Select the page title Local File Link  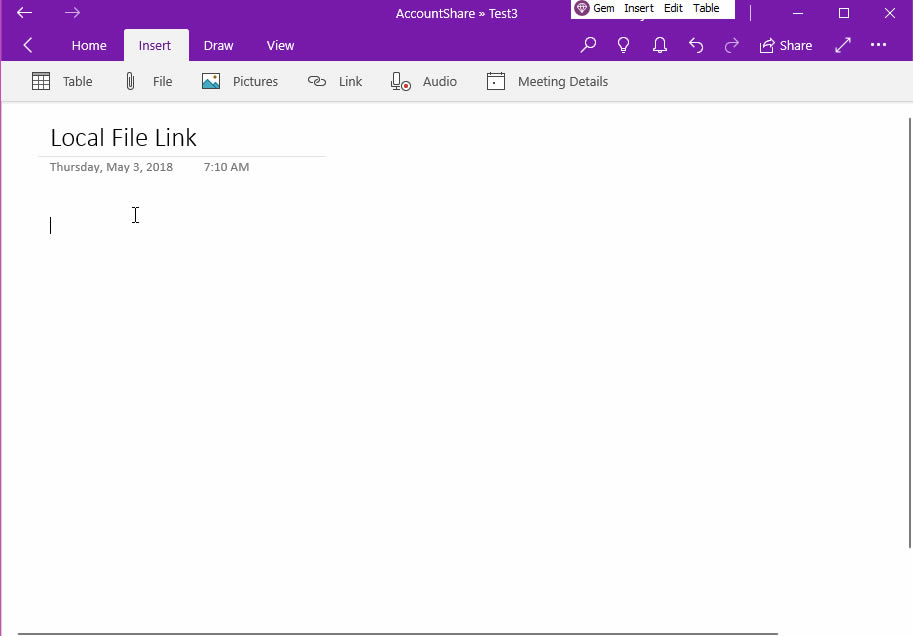(123, 138)
